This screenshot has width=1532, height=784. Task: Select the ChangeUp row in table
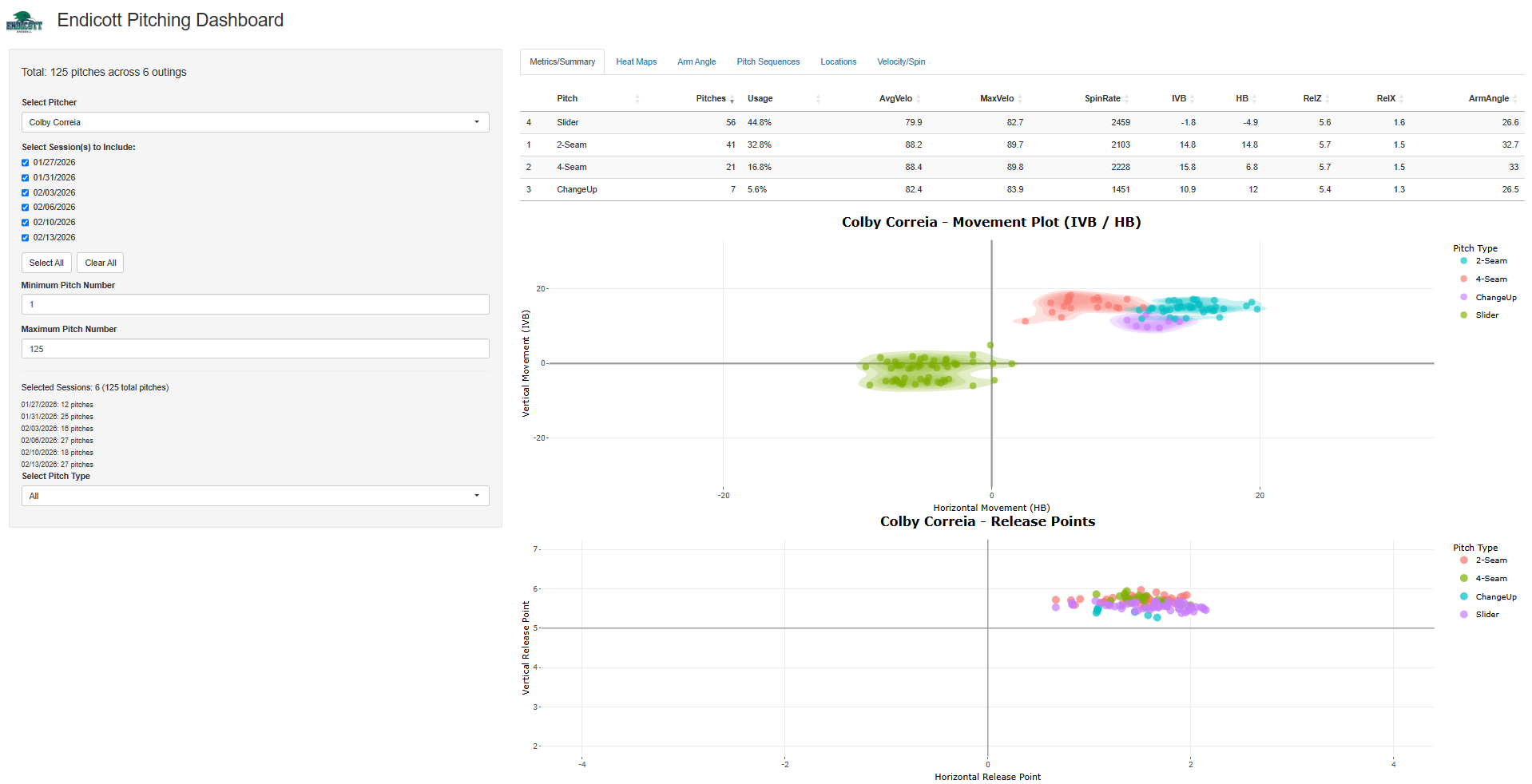[x=1022, y=189]
